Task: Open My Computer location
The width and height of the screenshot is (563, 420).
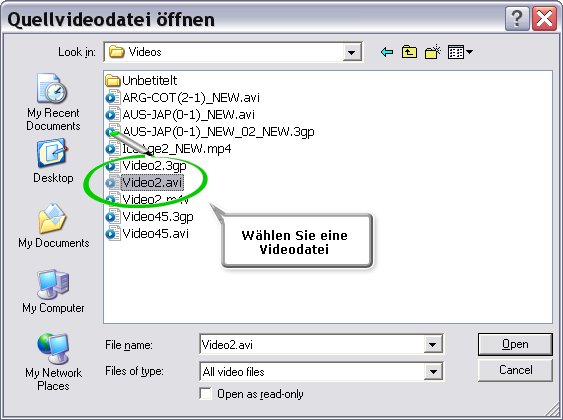Action: [53, 291]
